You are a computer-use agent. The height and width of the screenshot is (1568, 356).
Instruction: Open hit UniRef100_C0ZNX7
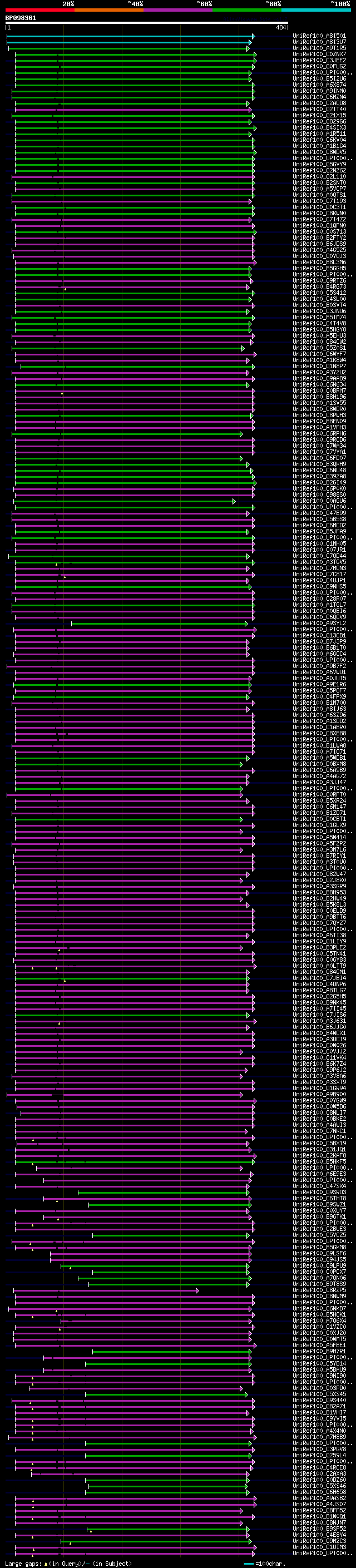tap(319, 54)
